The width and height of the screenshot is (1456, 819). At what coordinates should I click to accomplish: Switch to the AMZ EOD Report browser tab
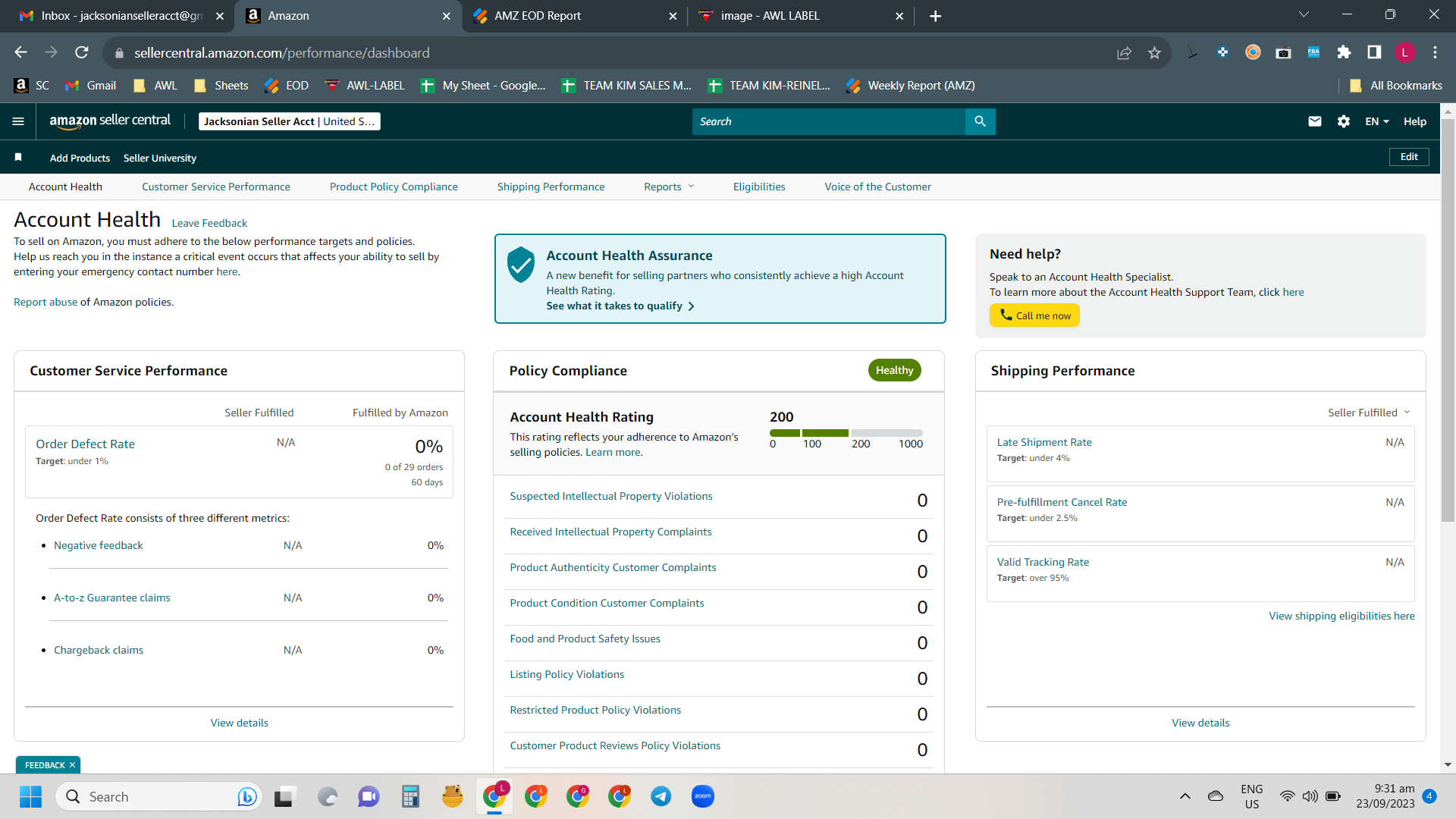tap(574, 16)
